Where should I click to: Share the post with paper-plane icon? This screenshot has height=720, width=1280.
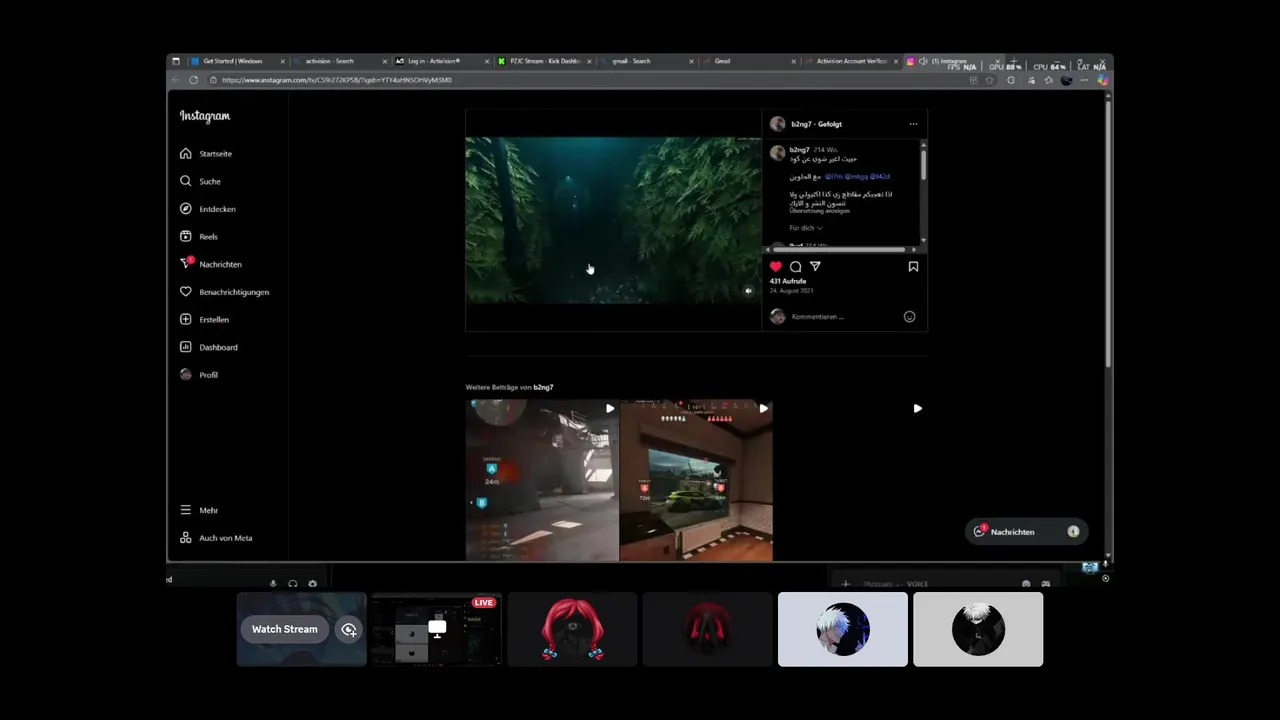point(815,267)
